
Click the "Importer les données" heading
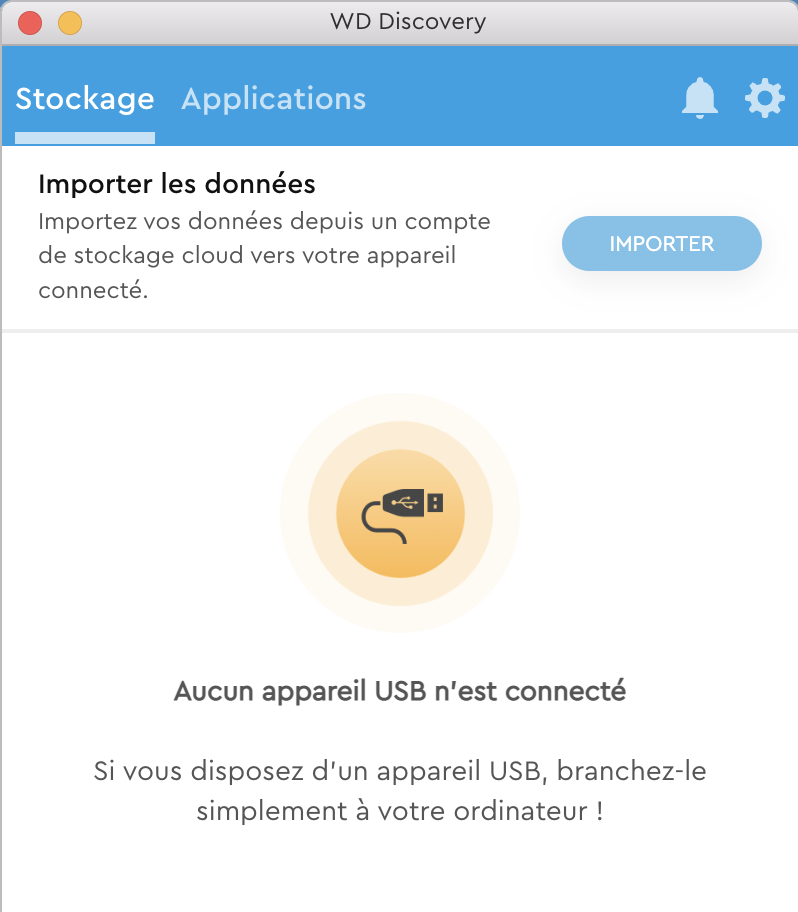[177, 184]
